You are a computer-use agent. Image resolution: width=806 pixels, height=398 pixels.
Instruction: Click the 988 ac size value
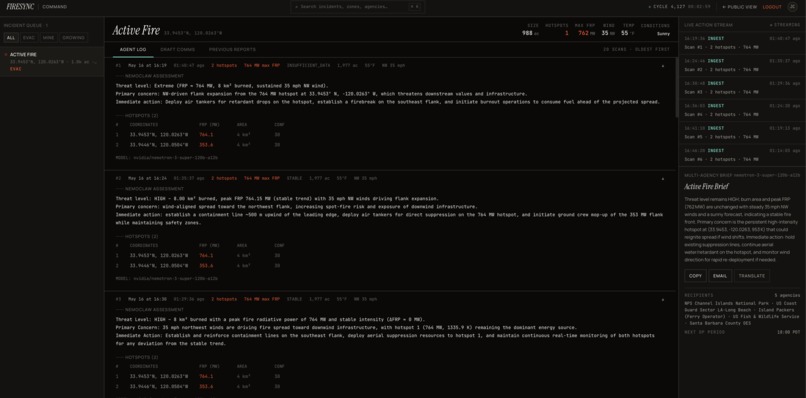pyautogui.click(x=530, y=33)
